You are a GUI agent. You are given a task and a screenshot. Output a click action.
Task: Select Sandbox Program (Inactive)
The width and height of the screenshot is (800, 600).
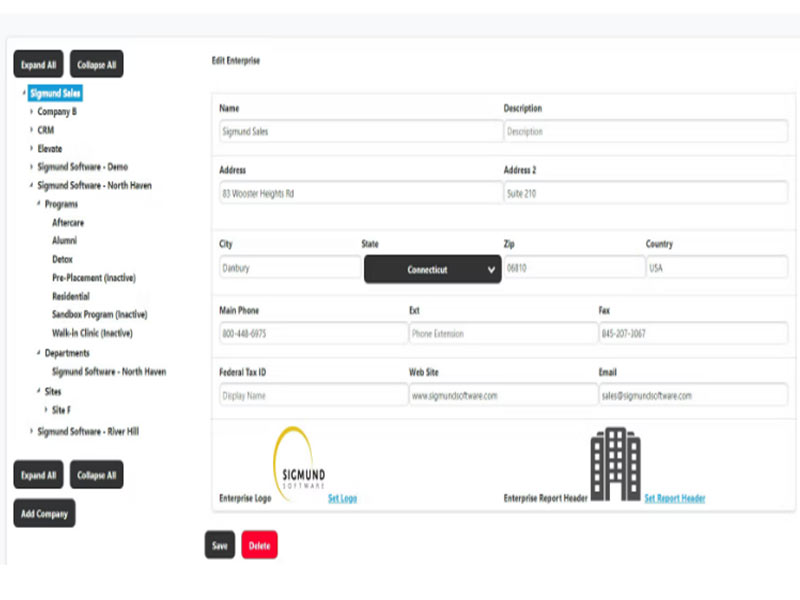[x=99, y=314]
